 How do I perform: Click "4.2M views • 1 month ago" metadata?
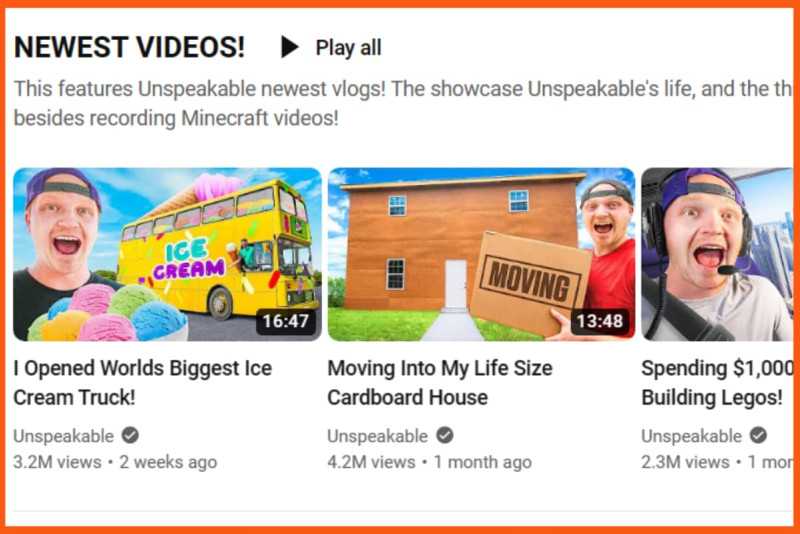click(x=430, y=462)
